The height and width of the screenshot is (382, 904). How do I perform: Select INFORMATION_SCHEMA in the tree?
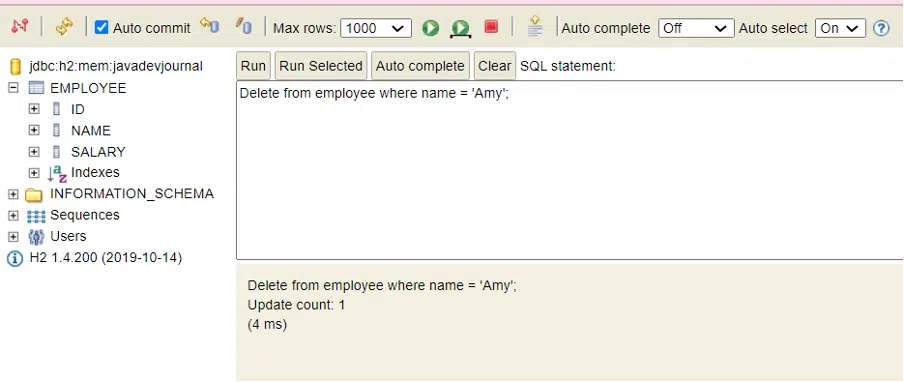pos(132,194)
